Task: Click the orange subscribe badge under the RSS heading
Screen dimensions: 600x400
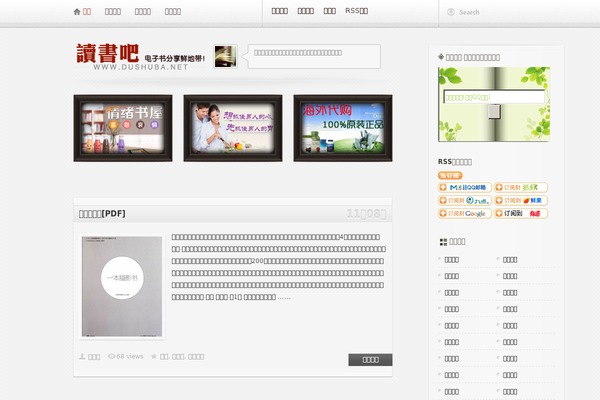Action: pos(450,175)
